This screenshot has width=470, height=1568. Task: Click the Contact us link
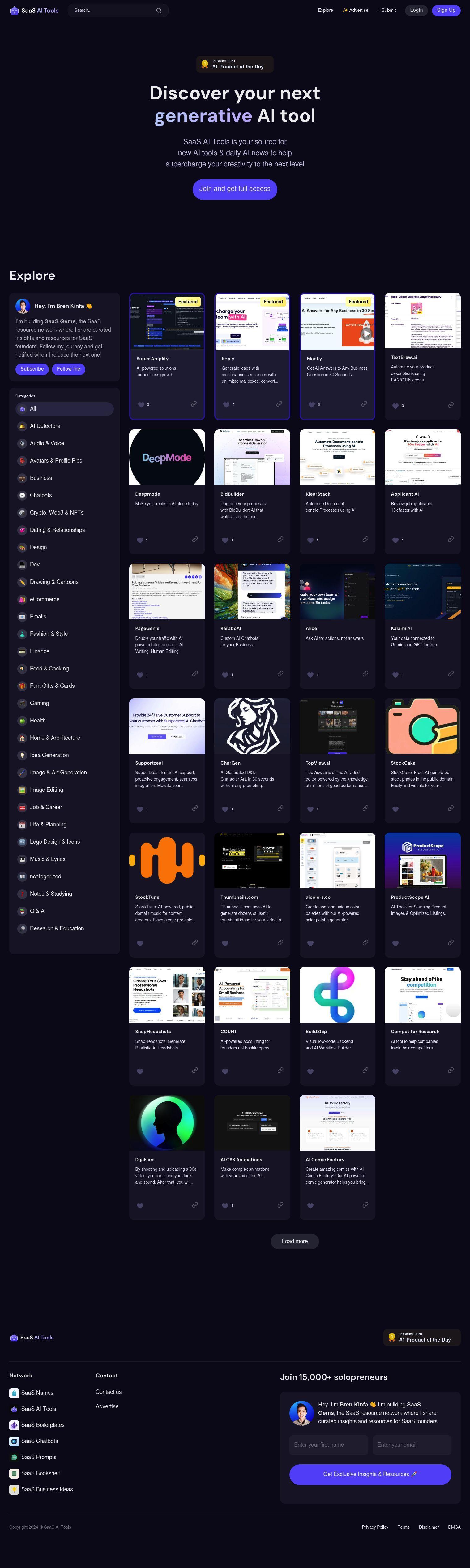click(x=108, y=1392)
